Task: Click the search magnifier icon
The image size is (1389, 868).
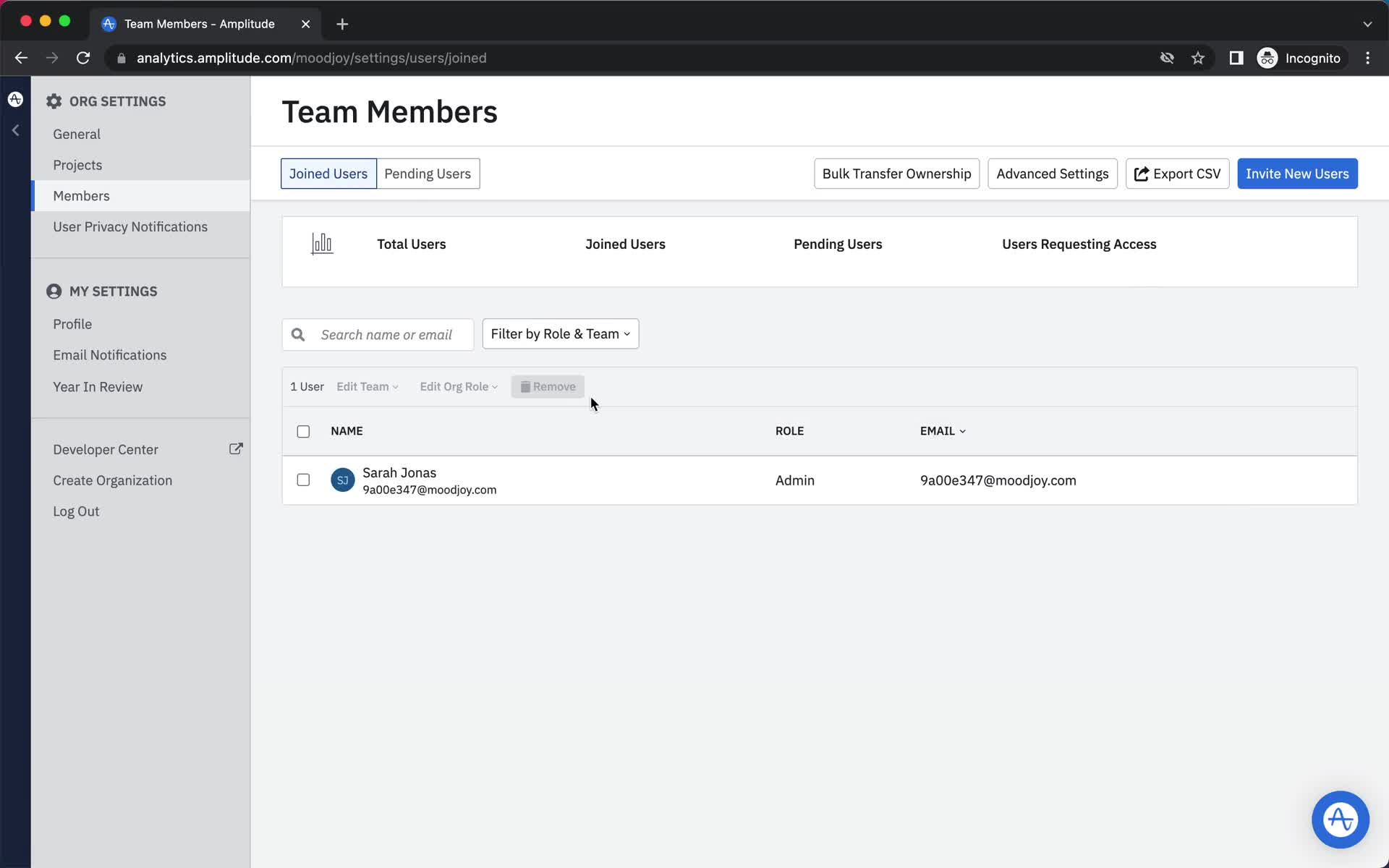Action: tap(298, 334)
